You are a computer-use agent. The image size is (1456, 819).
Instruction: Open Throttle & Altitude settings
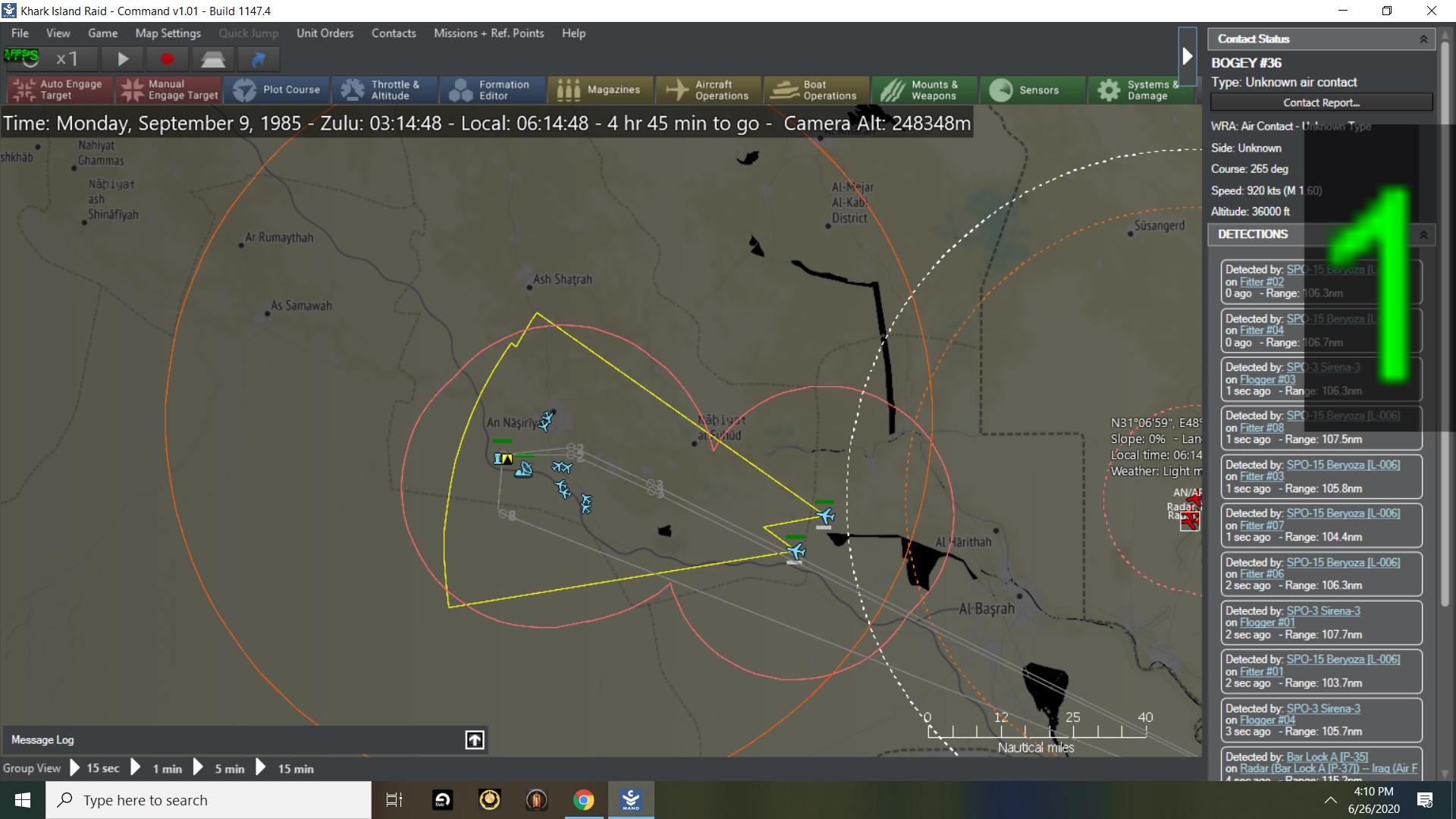click(384, 89)
